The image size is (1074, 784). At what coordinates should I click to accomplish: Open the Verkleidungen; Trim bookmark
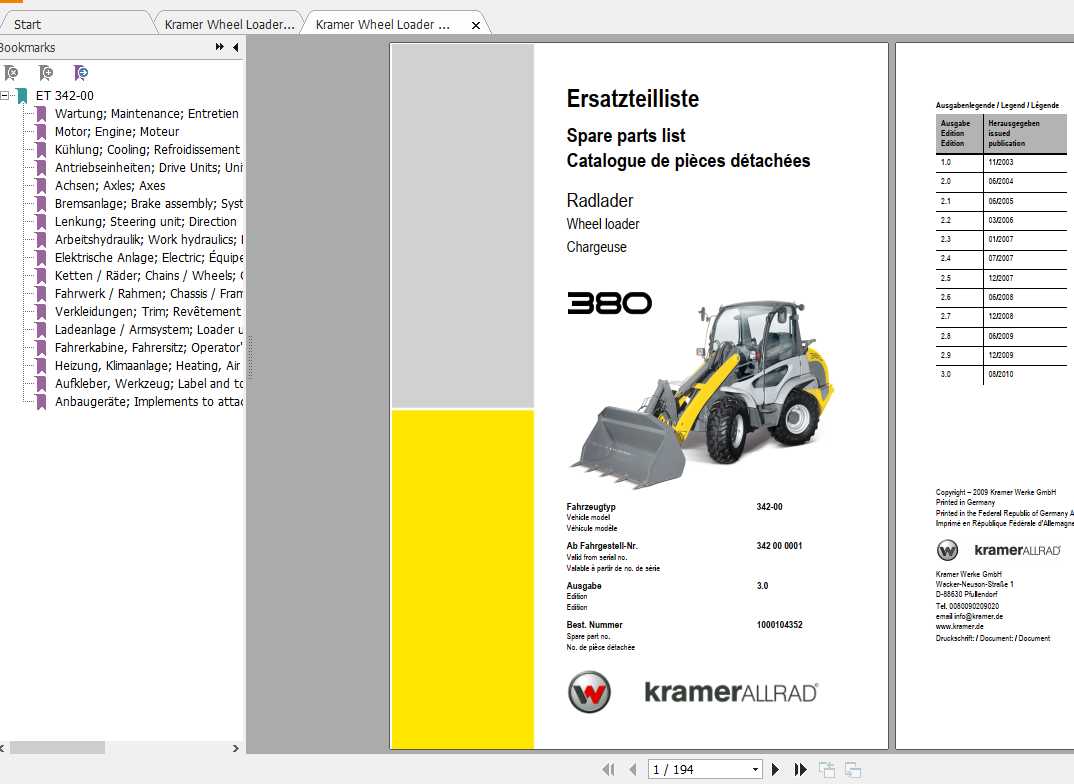(x=148, y=312)
